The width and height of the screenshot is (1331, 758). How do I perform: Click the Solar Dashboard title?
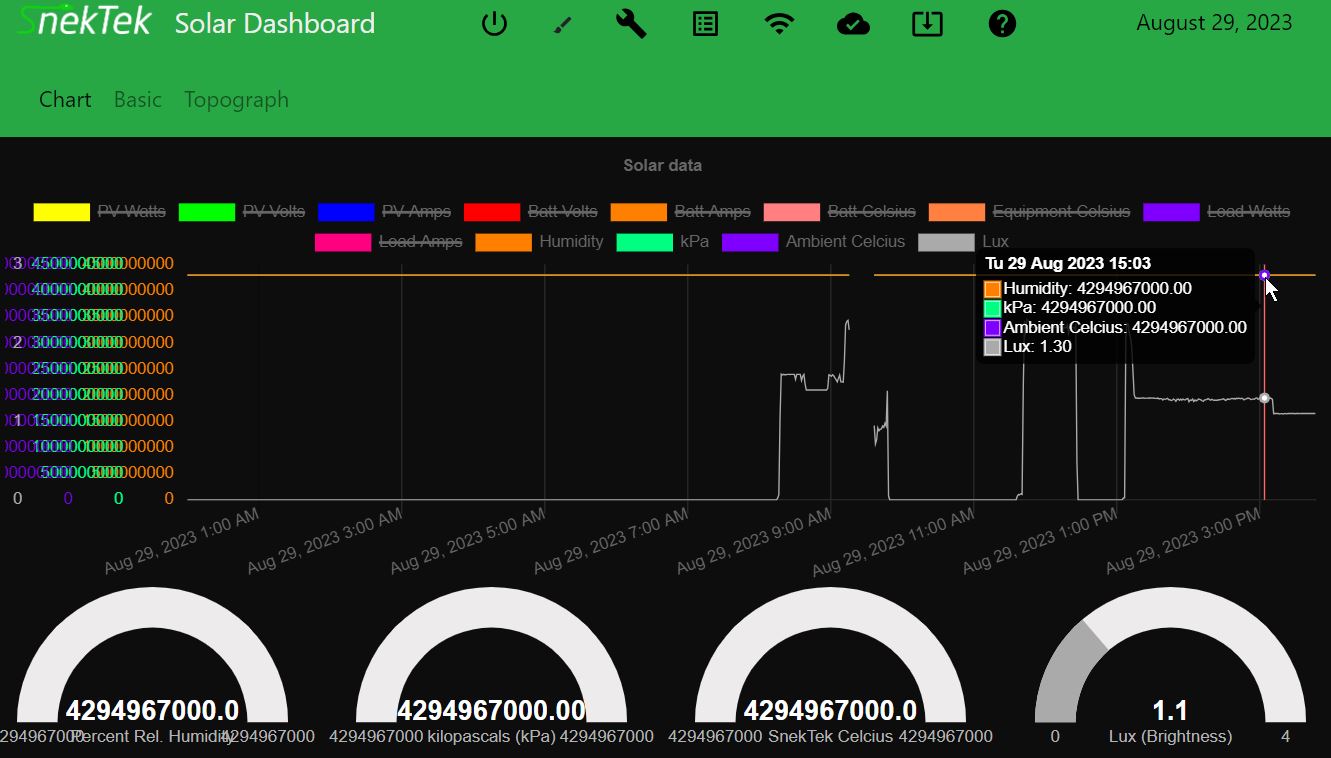pos(275,24)
